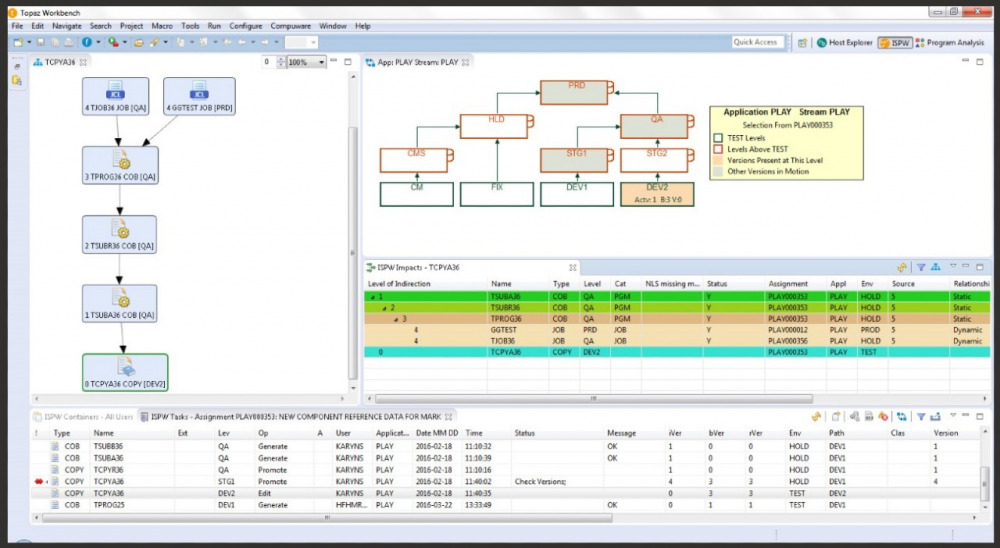The image size is (1000, 548).
Task: Click the Quick Access search field
Action: 757,42
